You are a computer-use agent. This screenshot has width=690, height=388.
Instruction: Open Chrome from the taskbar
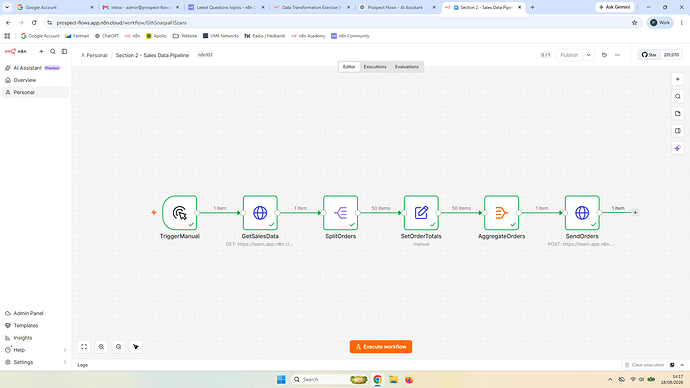click(377, 379)
